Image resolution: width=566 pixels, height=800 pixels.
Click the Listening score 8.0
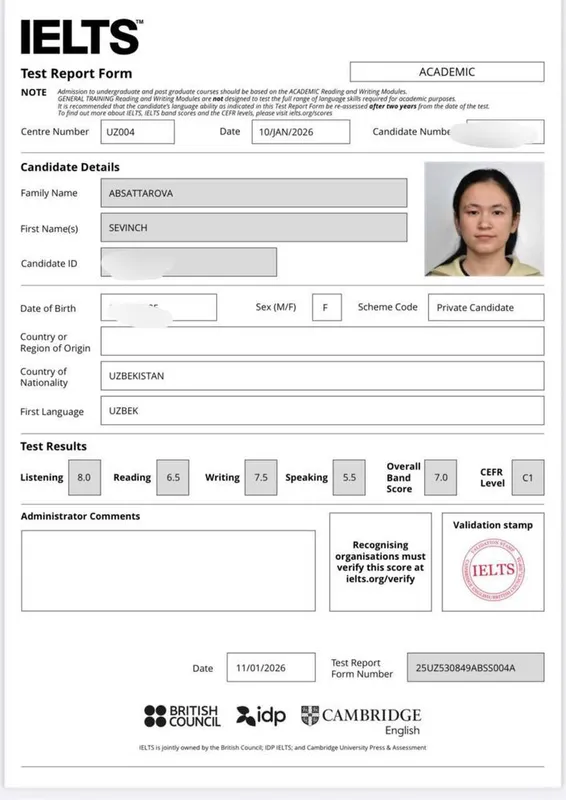[x=85, y=478]
